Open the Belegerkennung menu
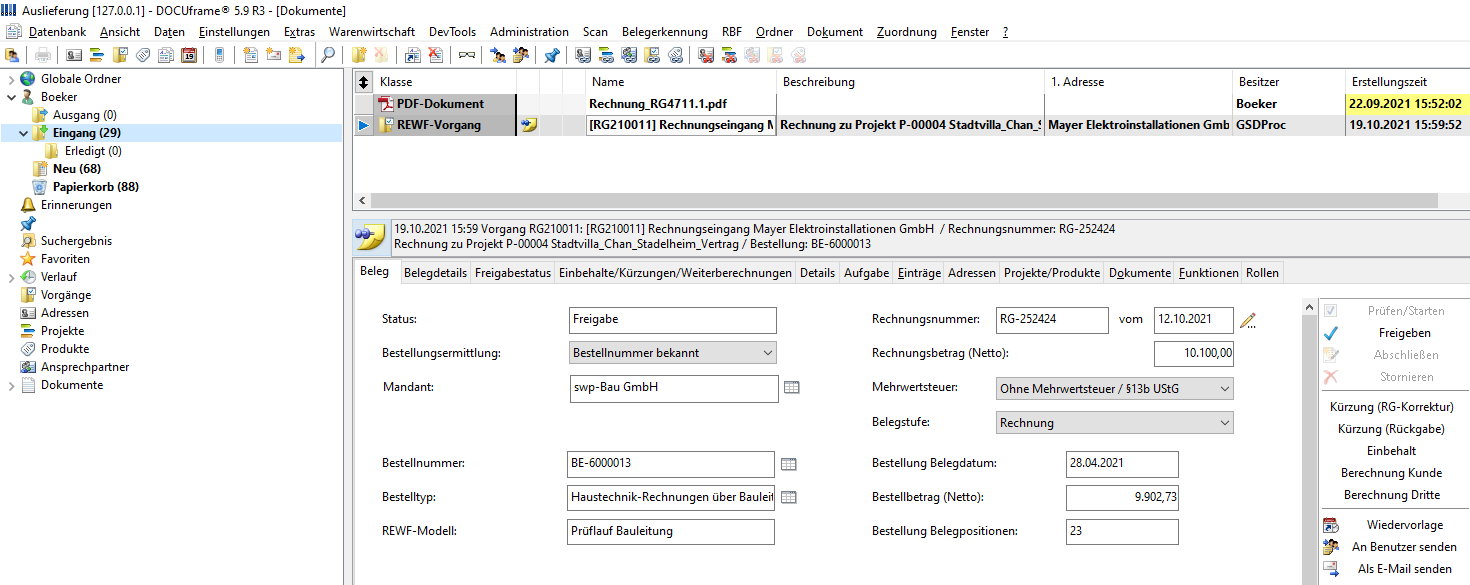1470x585 pixels. 664,32
